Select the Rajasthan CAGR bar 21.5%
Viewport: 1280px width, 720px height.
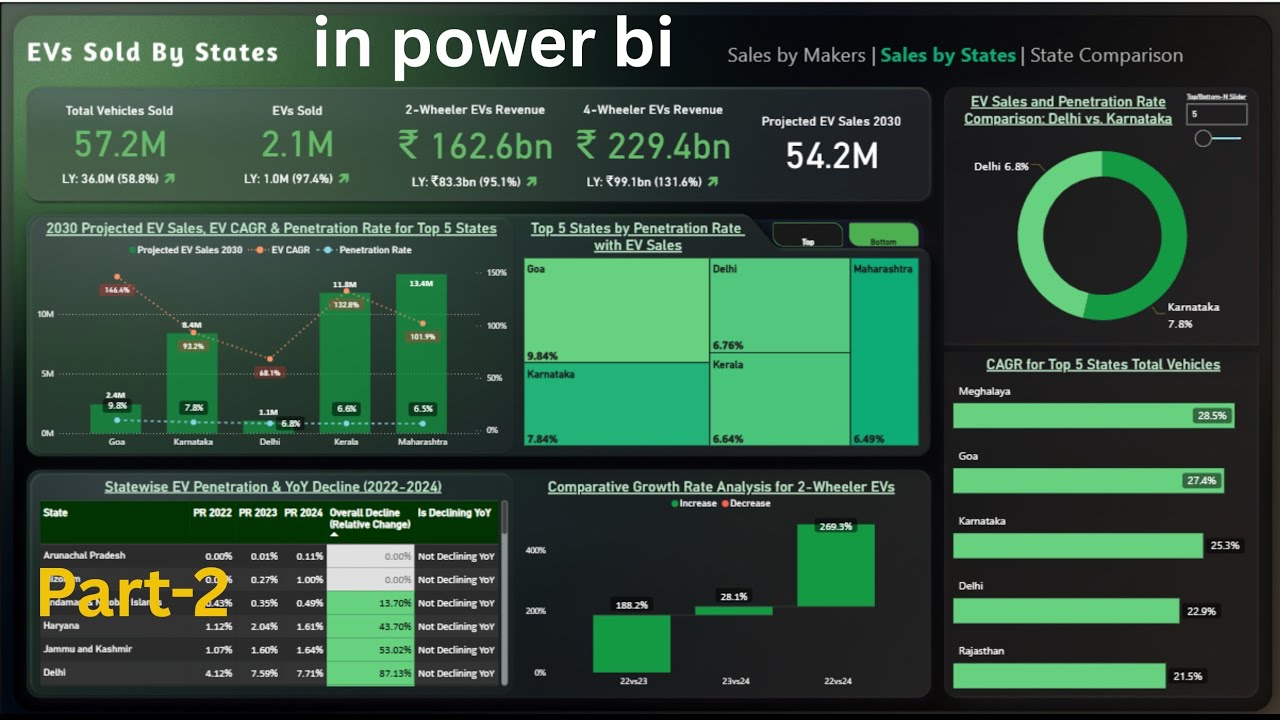[x=1059, y=676]
